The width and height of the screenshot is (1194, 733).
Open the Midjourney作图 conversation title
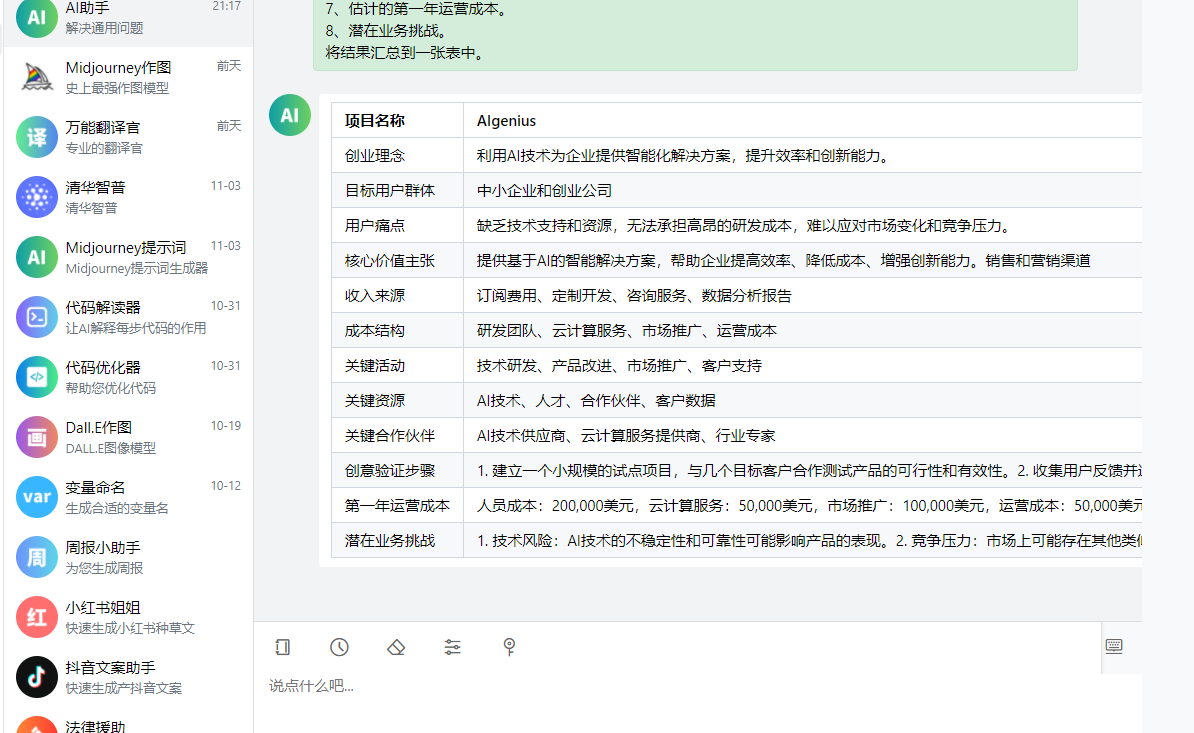118,68
